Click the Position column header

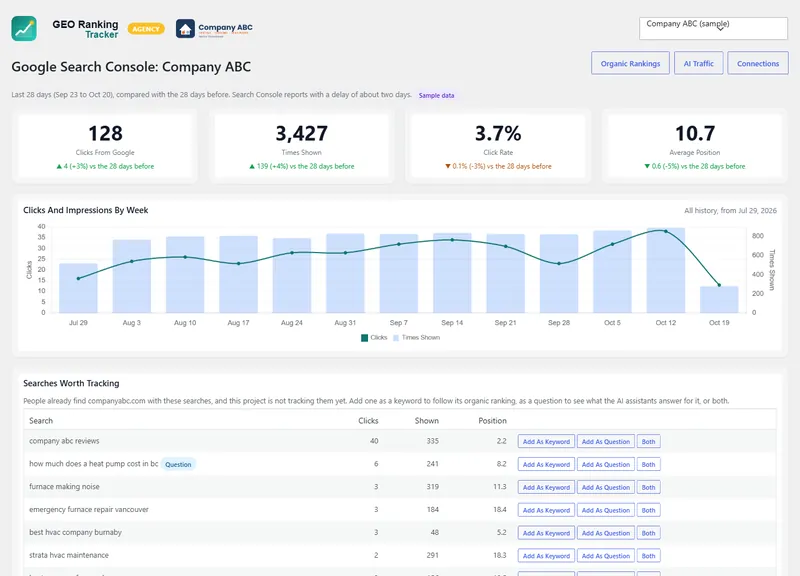492,420
